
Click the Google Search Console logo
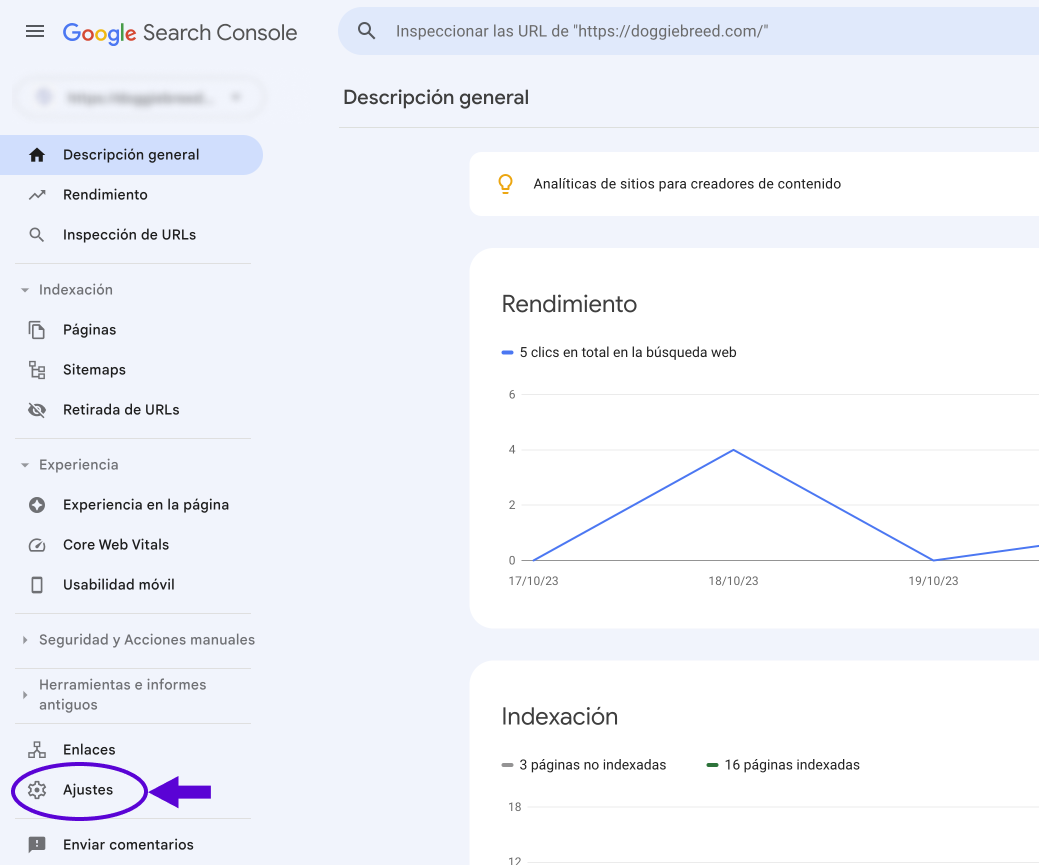pos(180,32)
